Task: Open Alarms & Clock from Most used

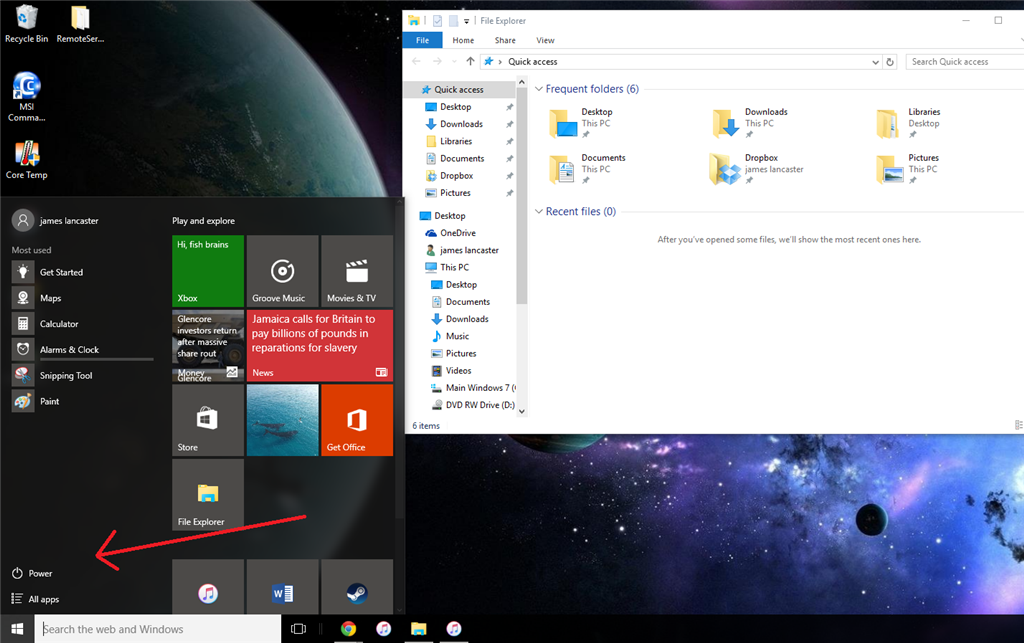Action: point(82,349)
